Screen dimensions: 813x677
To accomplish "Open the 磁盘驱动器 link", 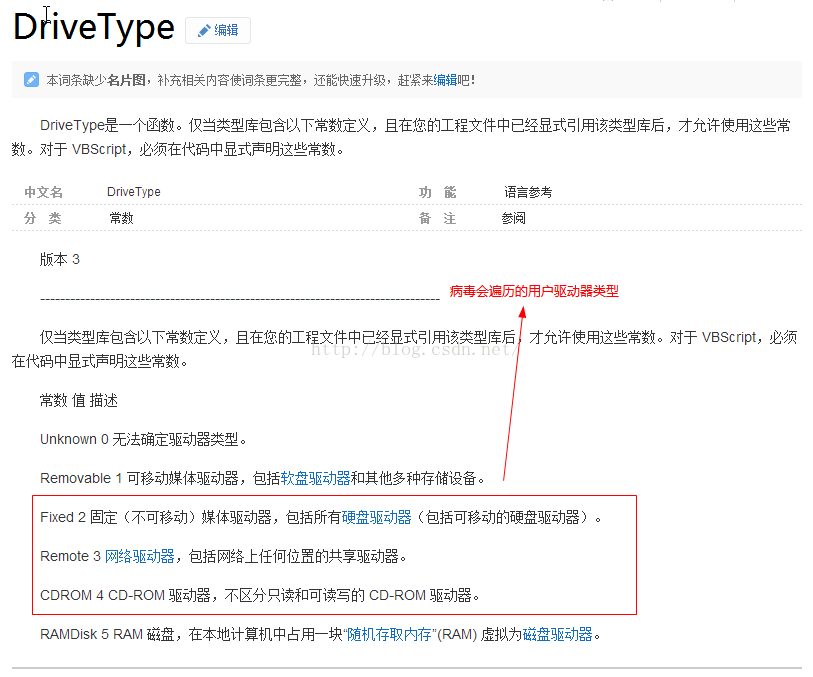I will point(557,634).
